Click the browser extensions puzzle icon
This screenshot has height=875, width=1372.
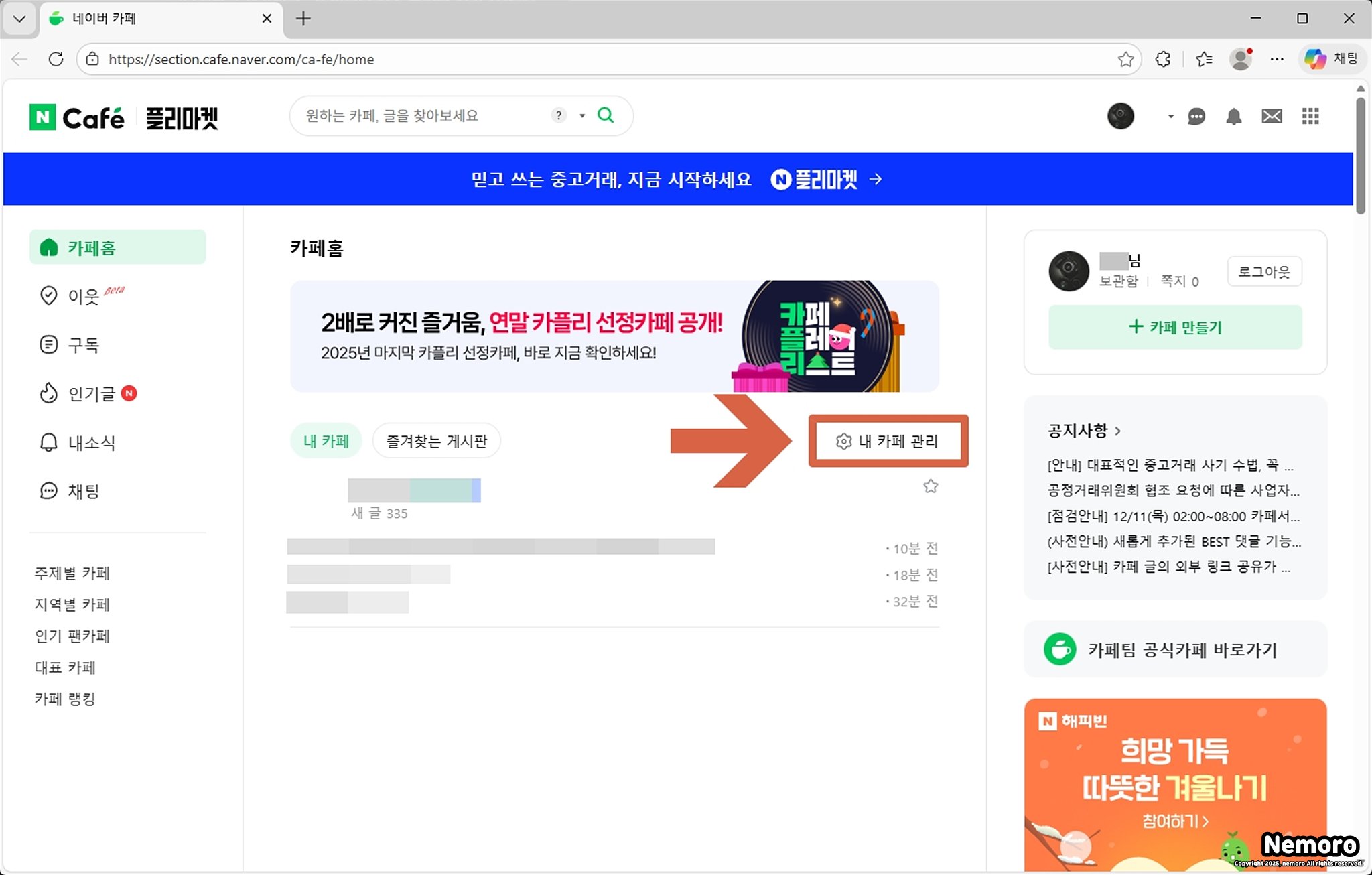pos(1163,59)
